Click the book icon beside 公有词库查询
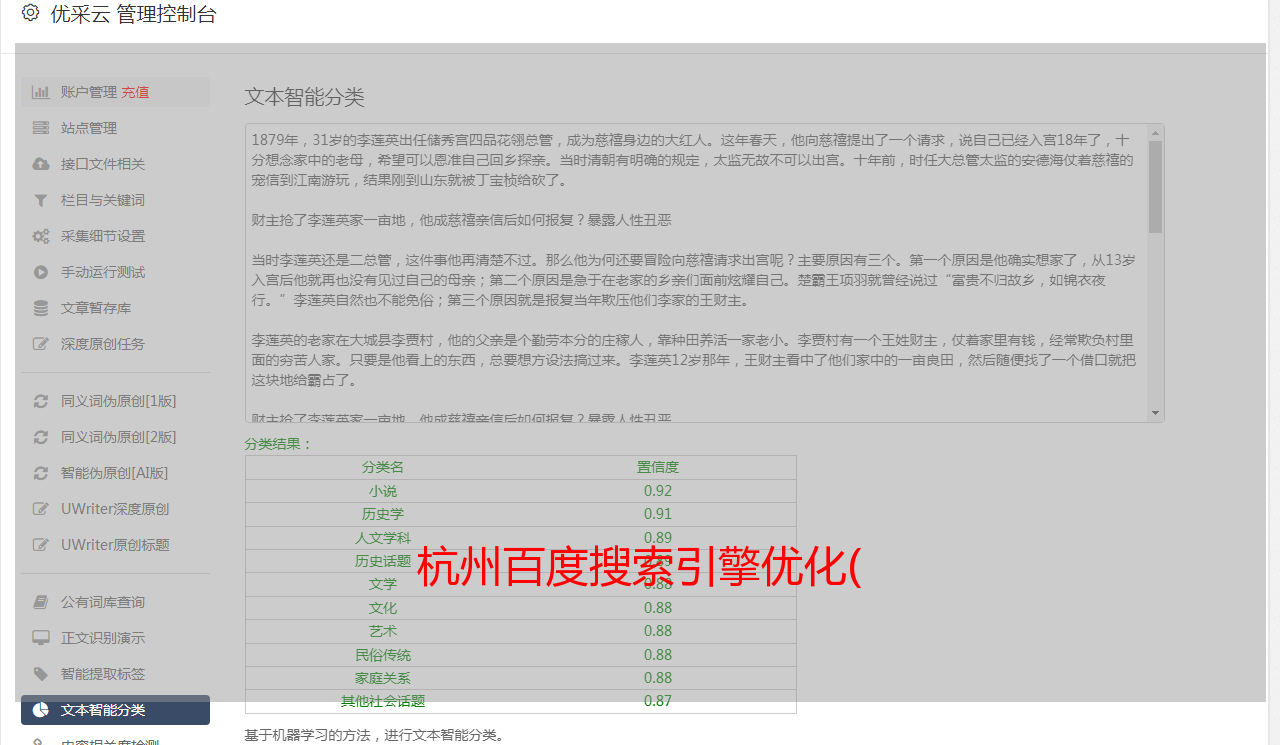The height and width of the screenshot is (745, 1280). pyautogui.click(x=40, y=602)
